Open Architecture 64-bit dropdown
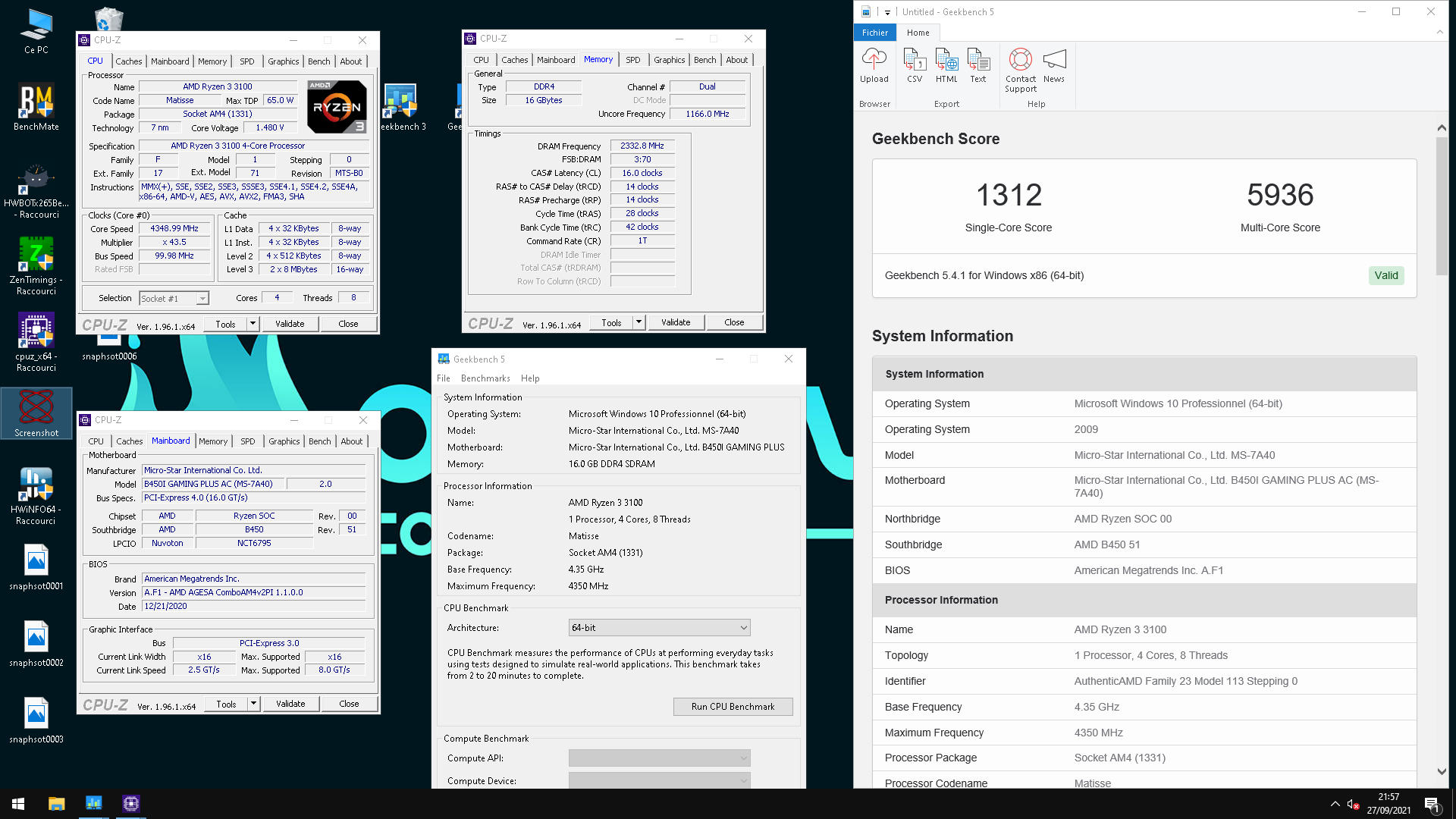Image resolution: width=1456 pixels, height=819 pixels. (x=660, y=628)
